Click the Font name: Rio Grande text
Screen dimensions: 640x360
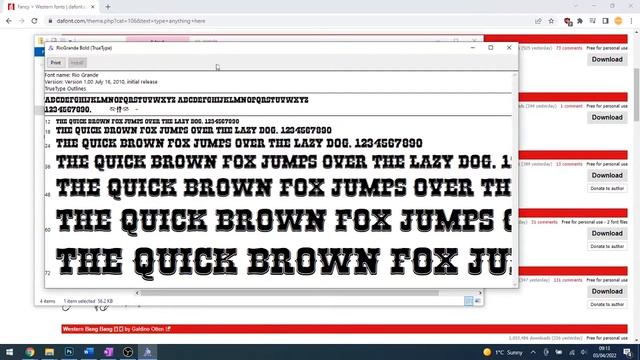[71, 75]
